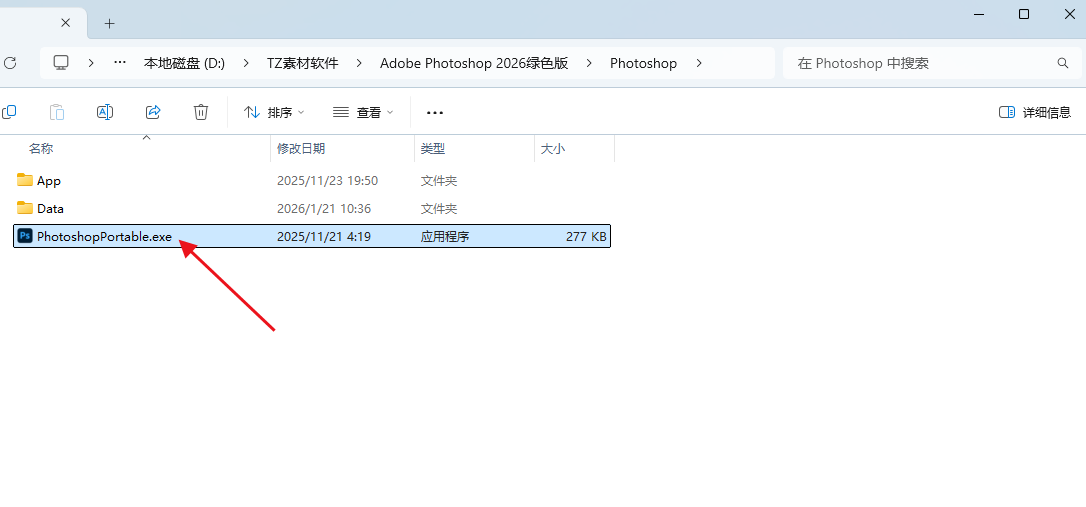Select PhotoshopPortable.exe file

click(x=312, y=236)
